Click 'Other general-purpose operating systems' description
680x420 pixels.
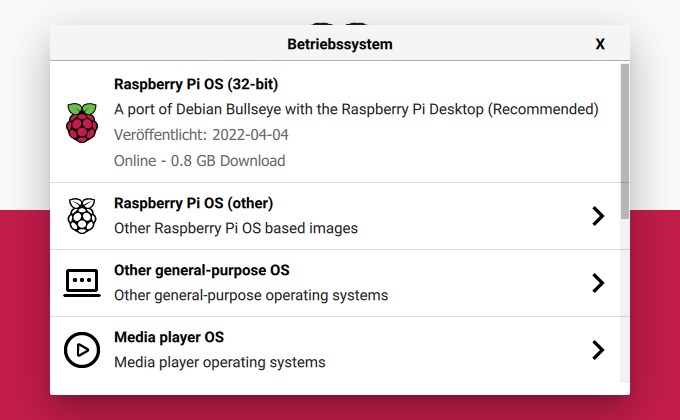(251, 295)
